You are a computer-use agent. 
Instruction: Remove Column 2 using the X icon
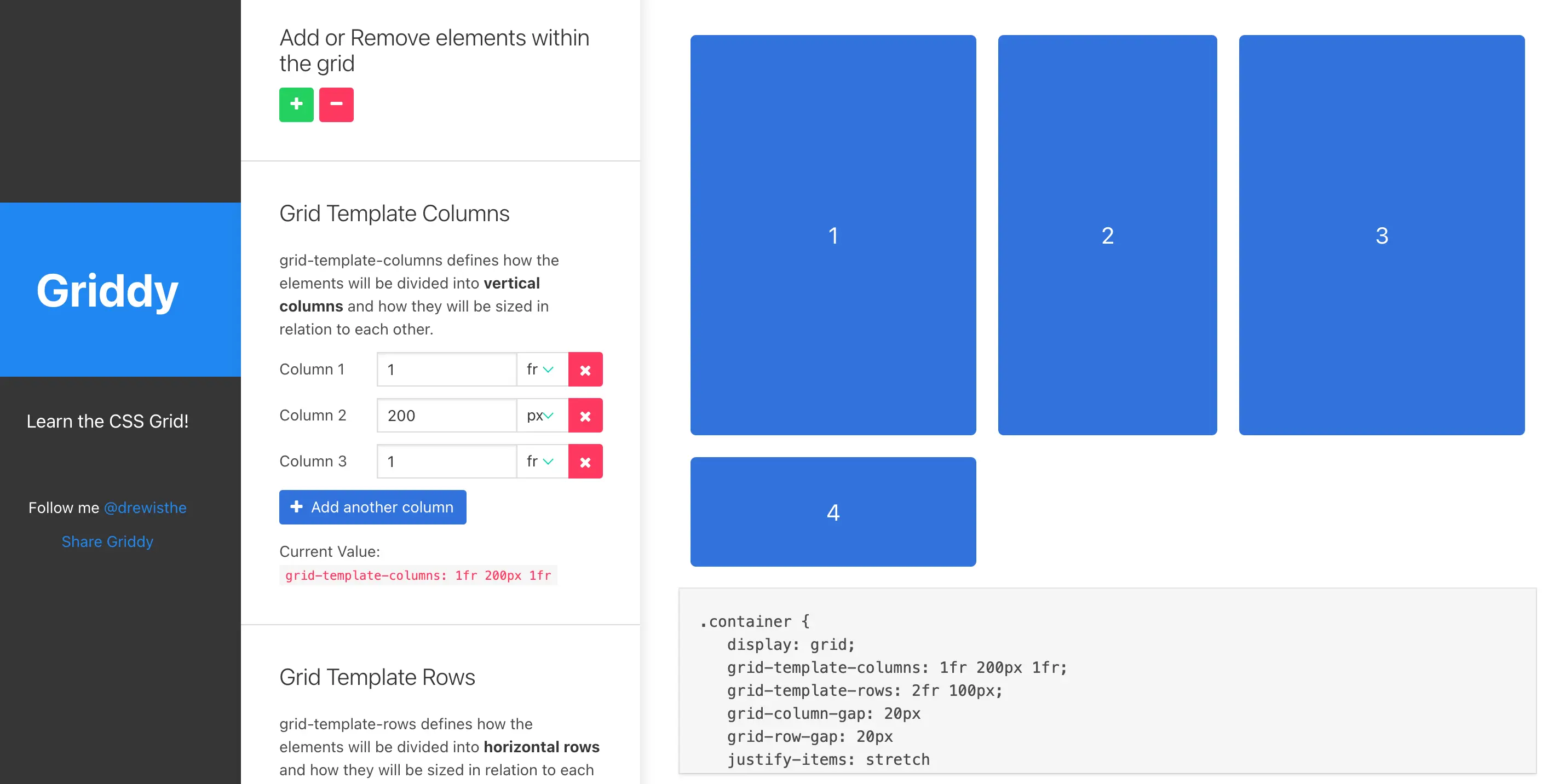(585, 416)
